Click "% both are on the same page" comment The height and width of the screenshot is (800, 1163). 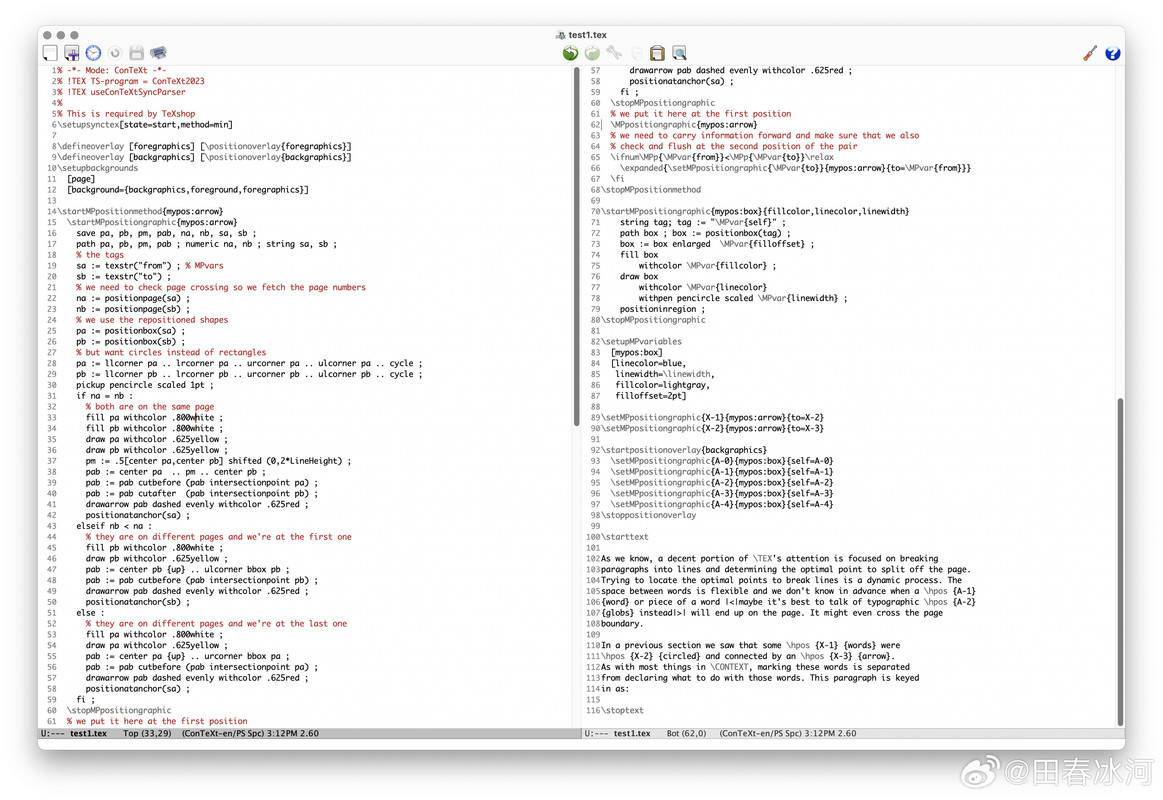point(150,406)
